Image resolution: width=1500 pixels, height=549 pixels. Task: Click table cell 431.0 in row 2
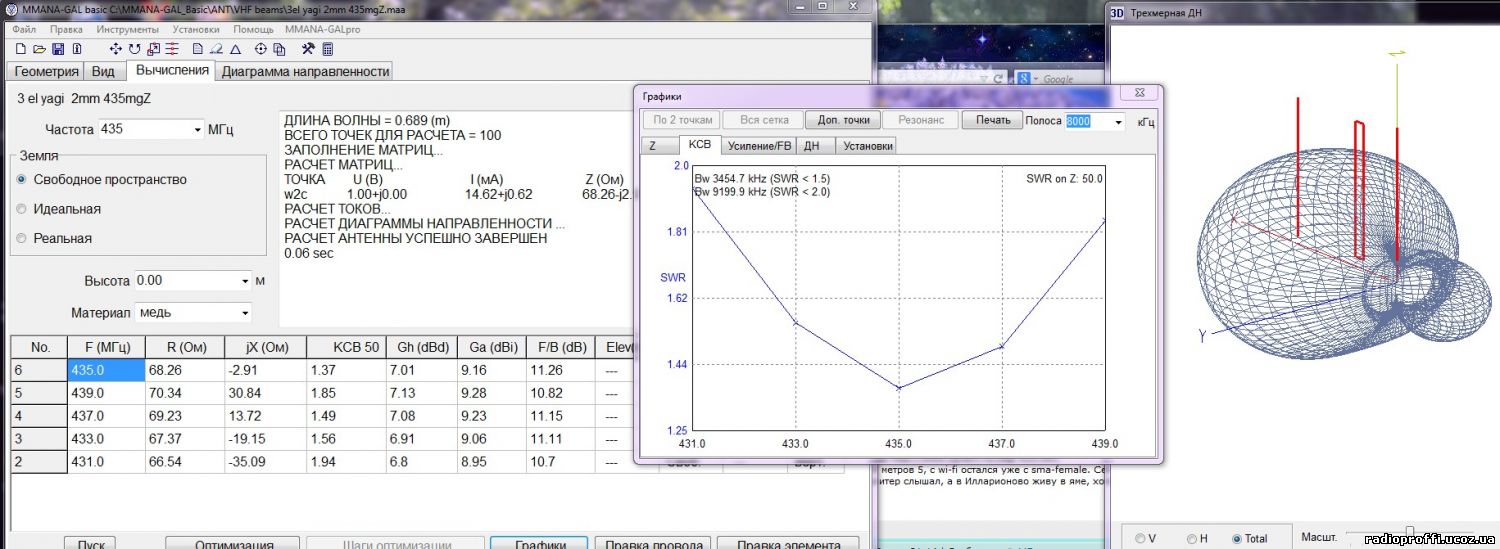pos(105,461)
